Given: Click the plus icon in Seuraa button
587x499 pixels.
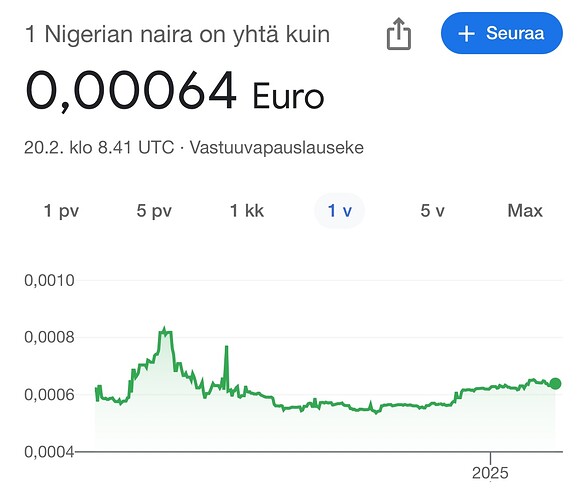Looking at the screenshot, I should pos(466,34).
